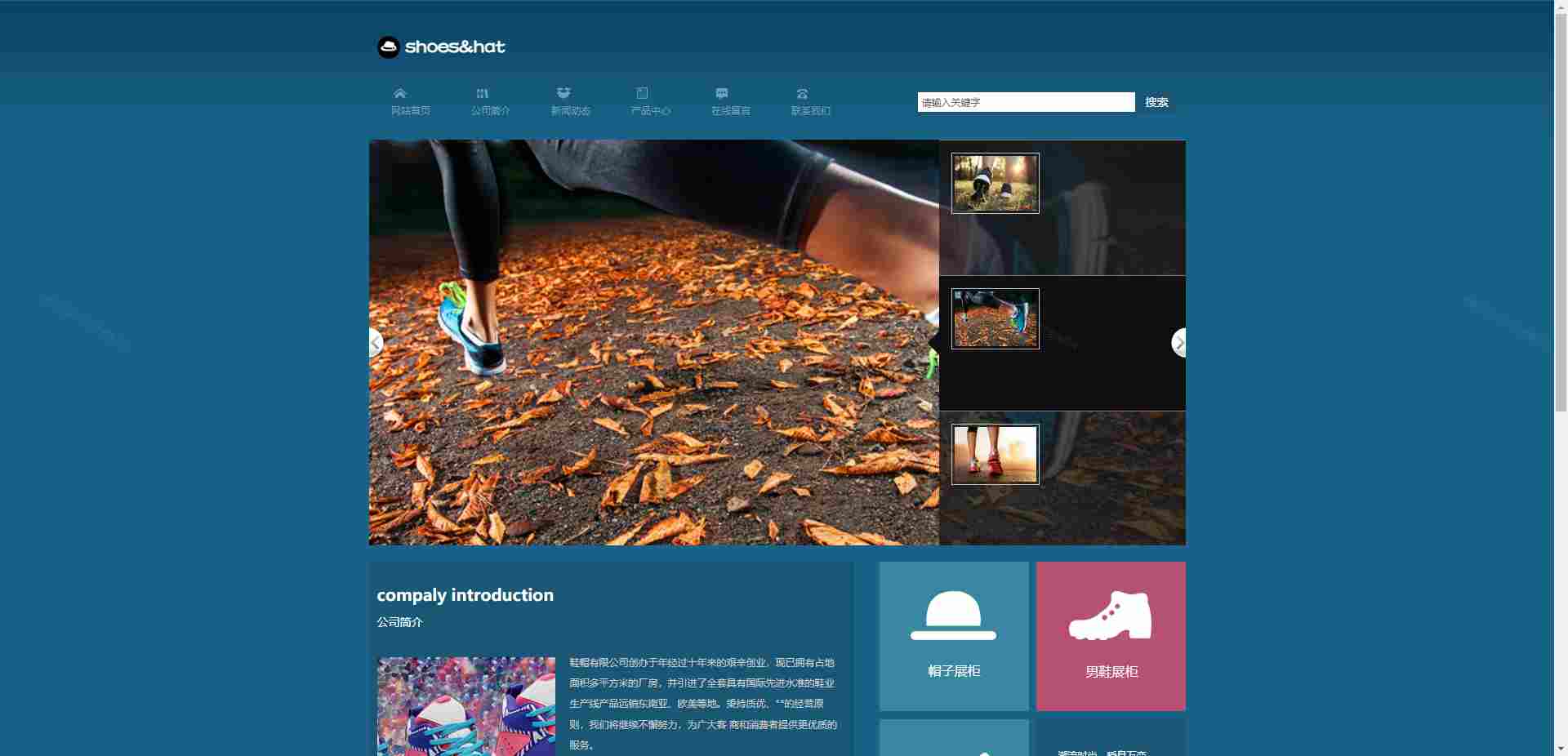
Task: Show next slide with right carousel arrow
Action: click(x=1178, y=343)
